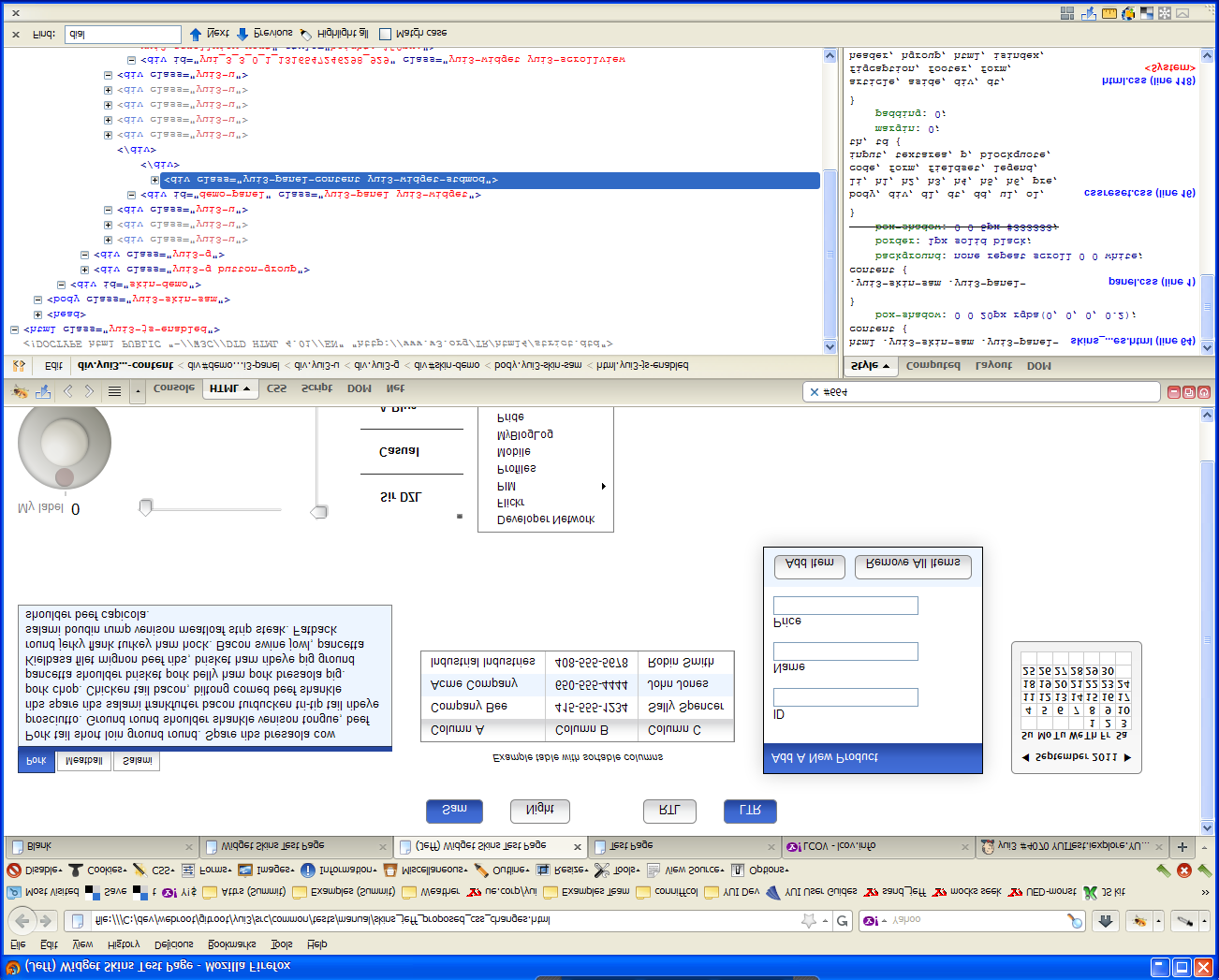
Task: Collapse the div id skin-demo node
Action: coord(61,285)
